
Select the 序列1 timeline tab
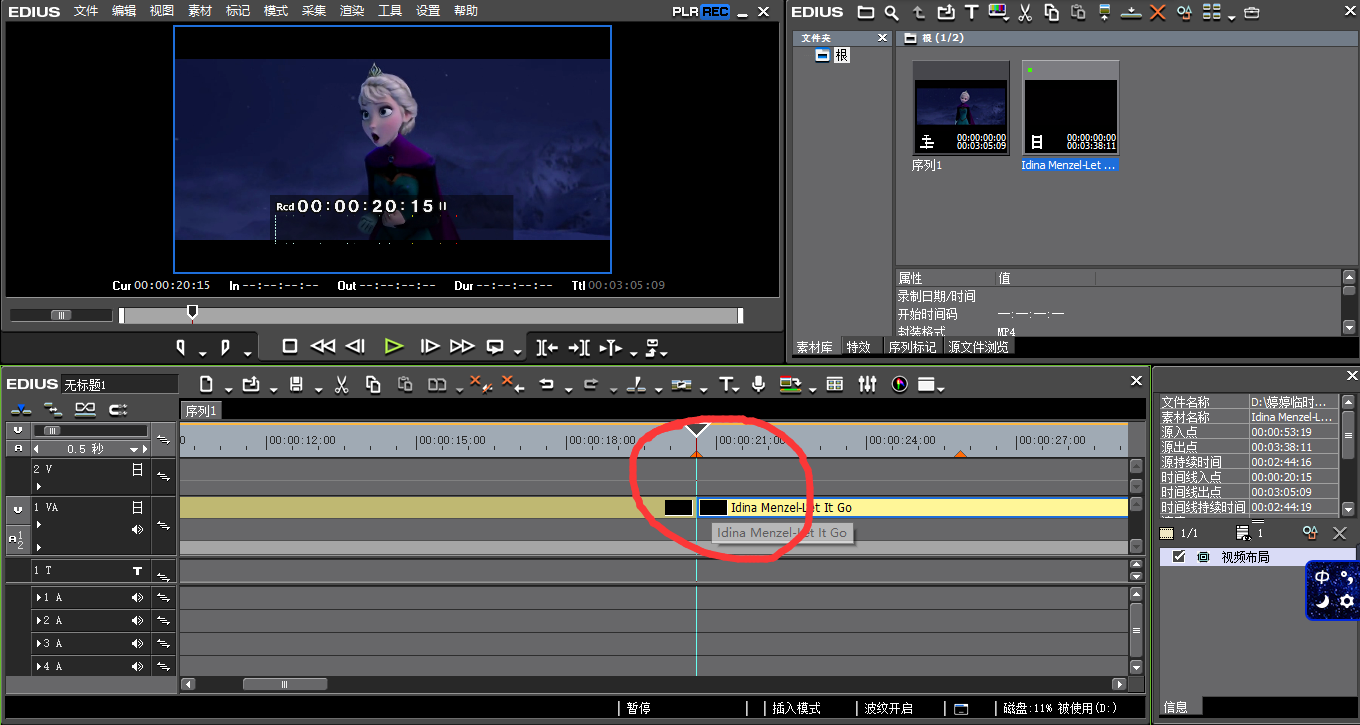pyautogui.click(x=201, y=411)
